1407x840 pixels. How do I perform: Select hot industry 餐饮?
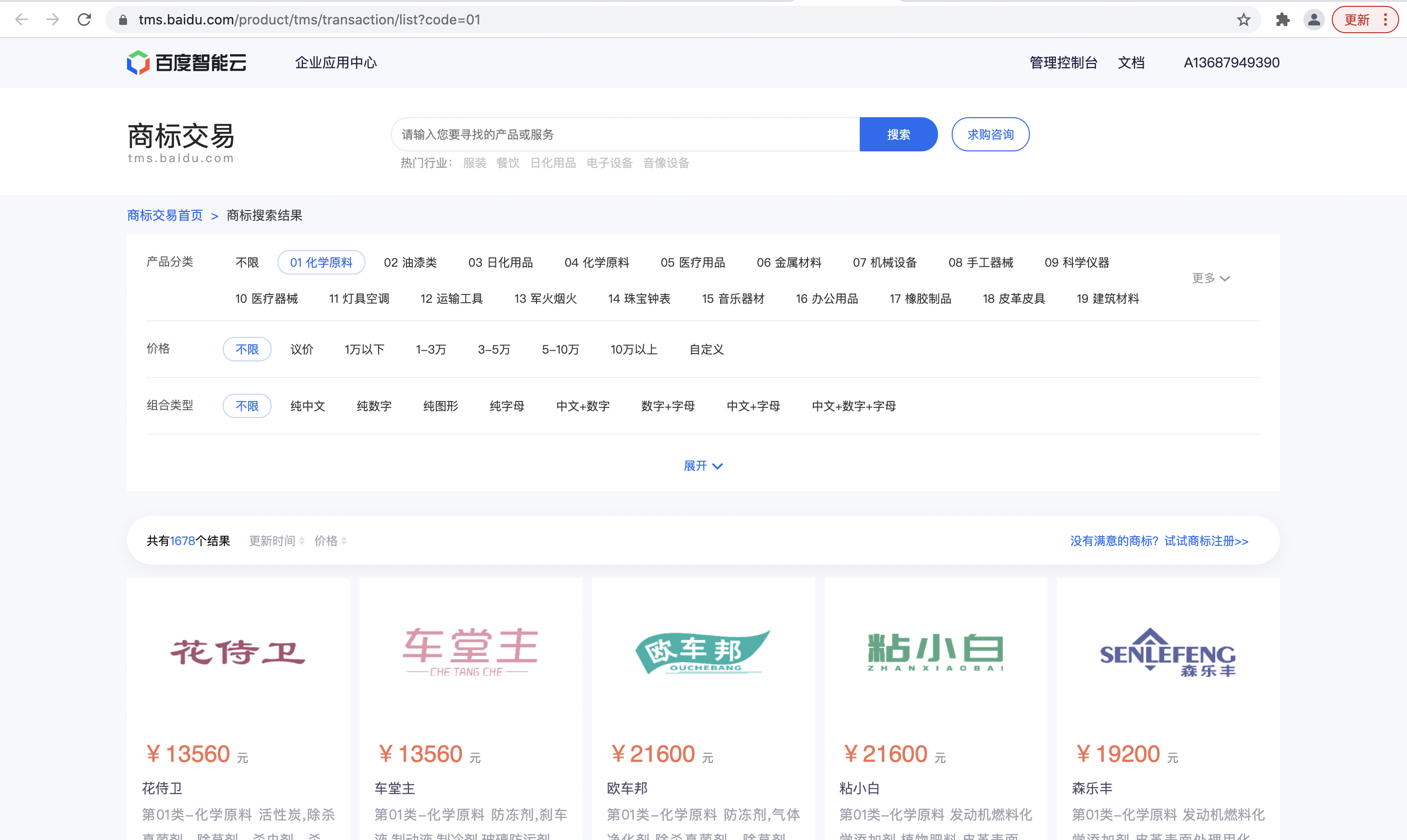(x=508, y=163)
